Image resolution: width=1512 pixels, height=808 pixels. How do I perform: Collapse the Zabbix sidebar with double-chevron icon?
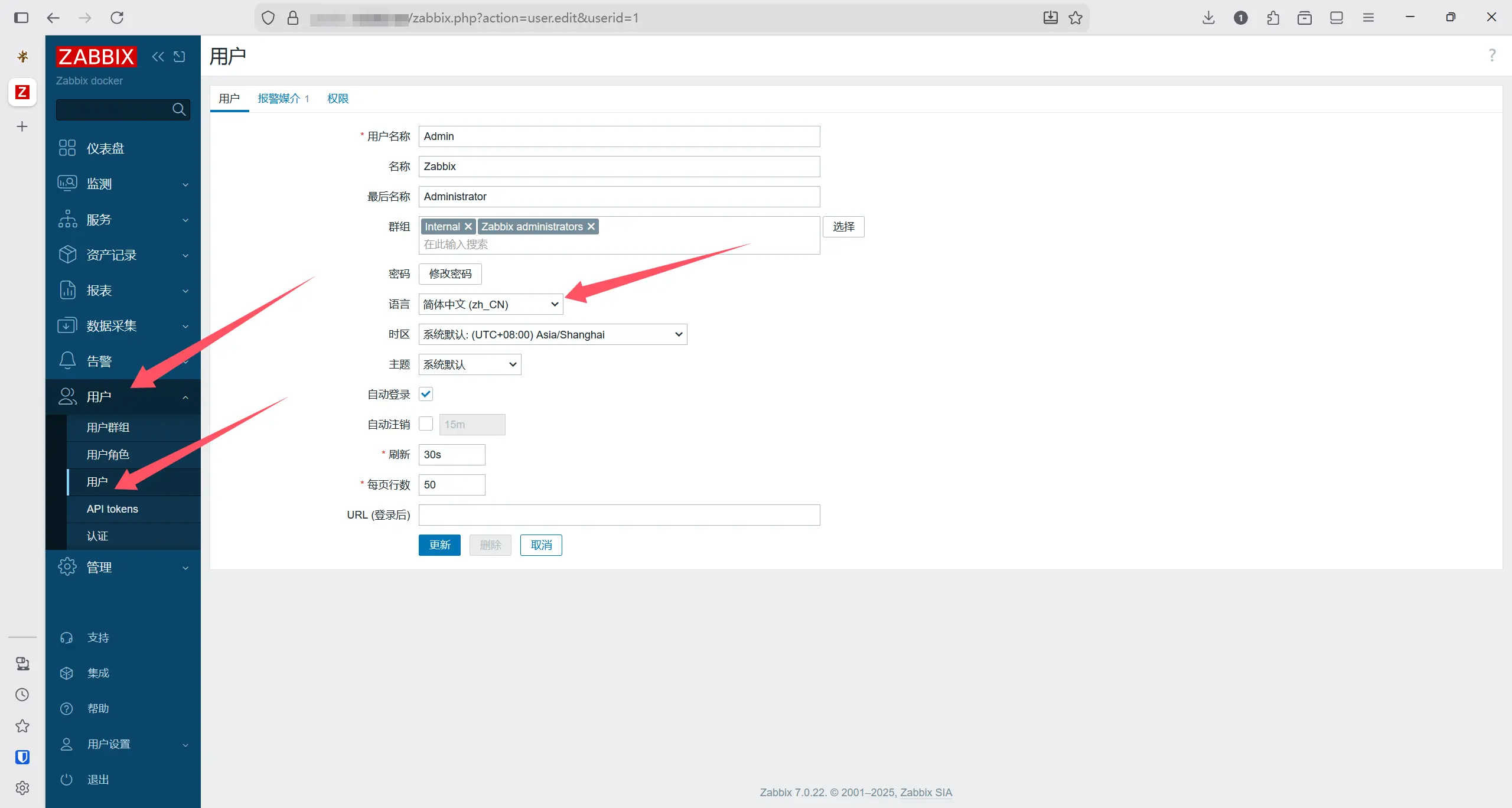click(158, 57)
